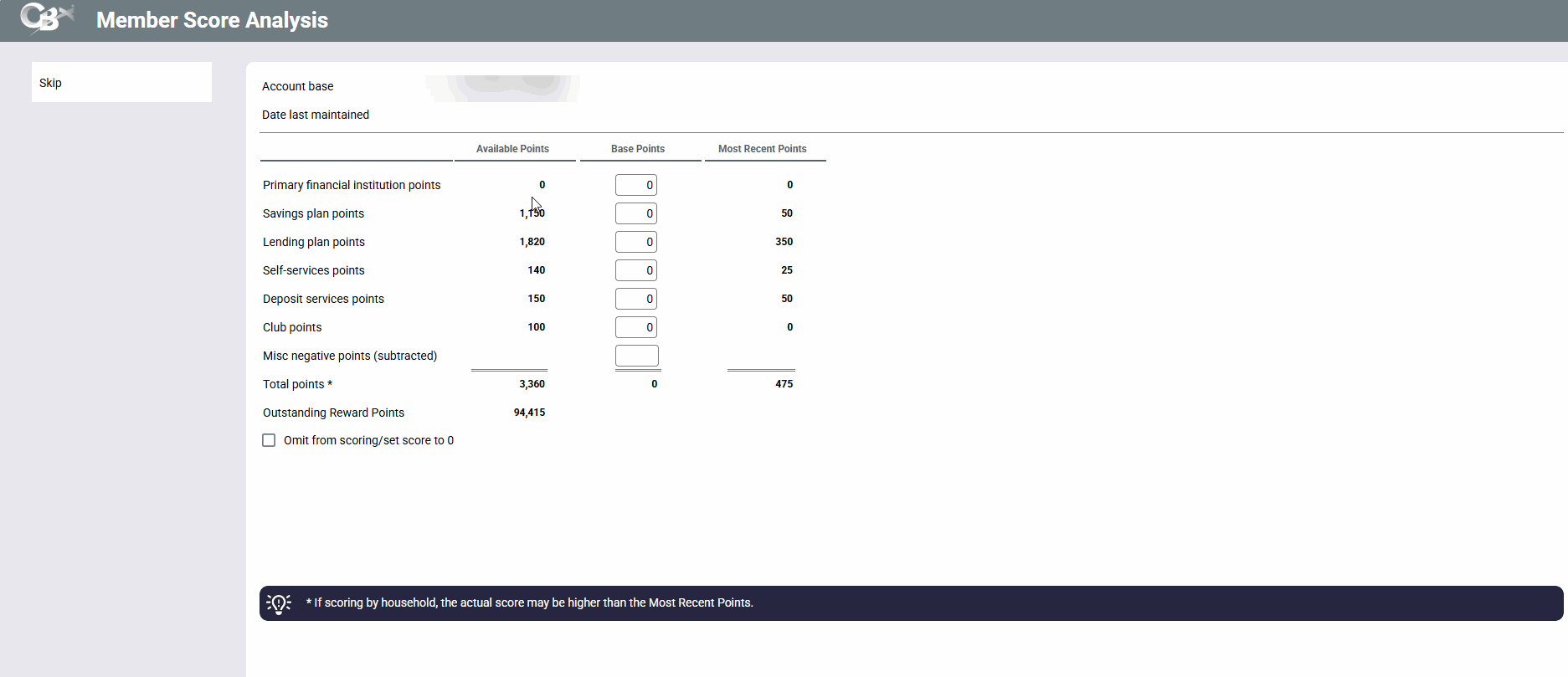This screenshot has height=677, width=1568.
Task: Click the household scoring note text
Action: tap(529, 603)
